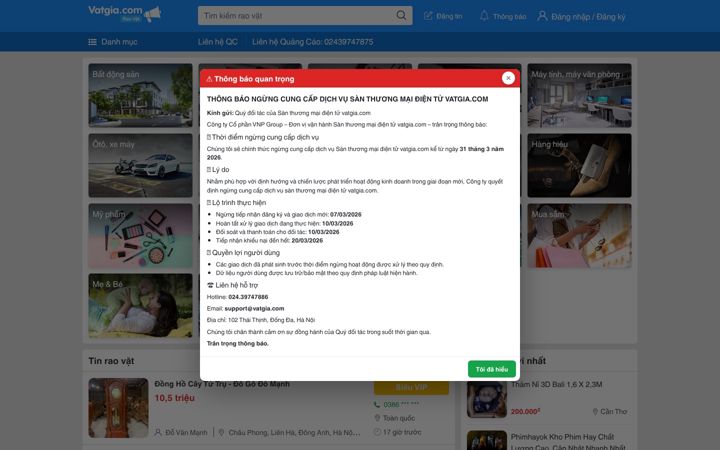The height and width of the screenshot is (450, 720).
Task: Focus the 'Tìm kiếm rao vặt' search field
Action: [x=305, y=16]
